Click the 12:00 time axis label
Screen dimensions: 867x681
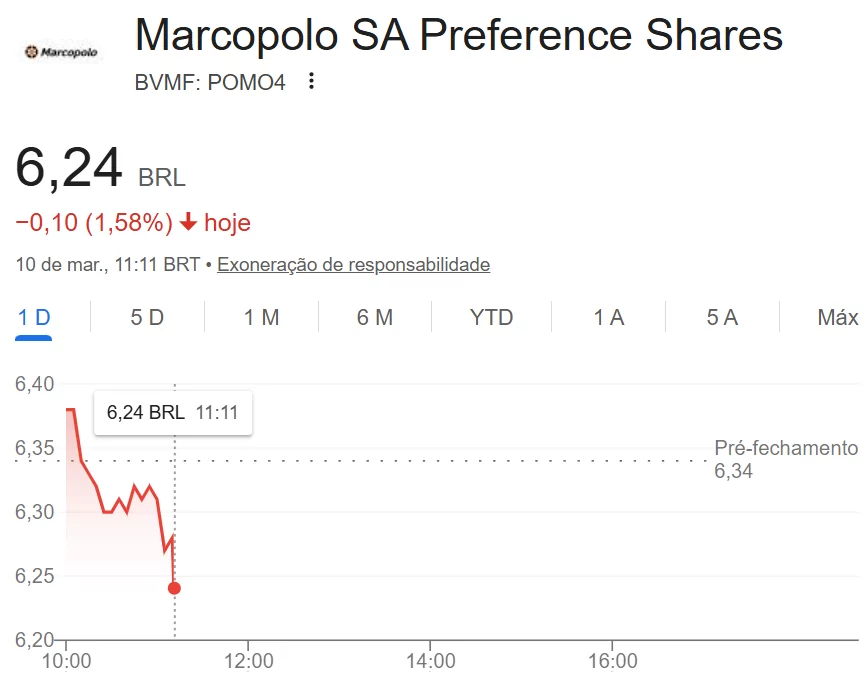click(x=248, y=661)
